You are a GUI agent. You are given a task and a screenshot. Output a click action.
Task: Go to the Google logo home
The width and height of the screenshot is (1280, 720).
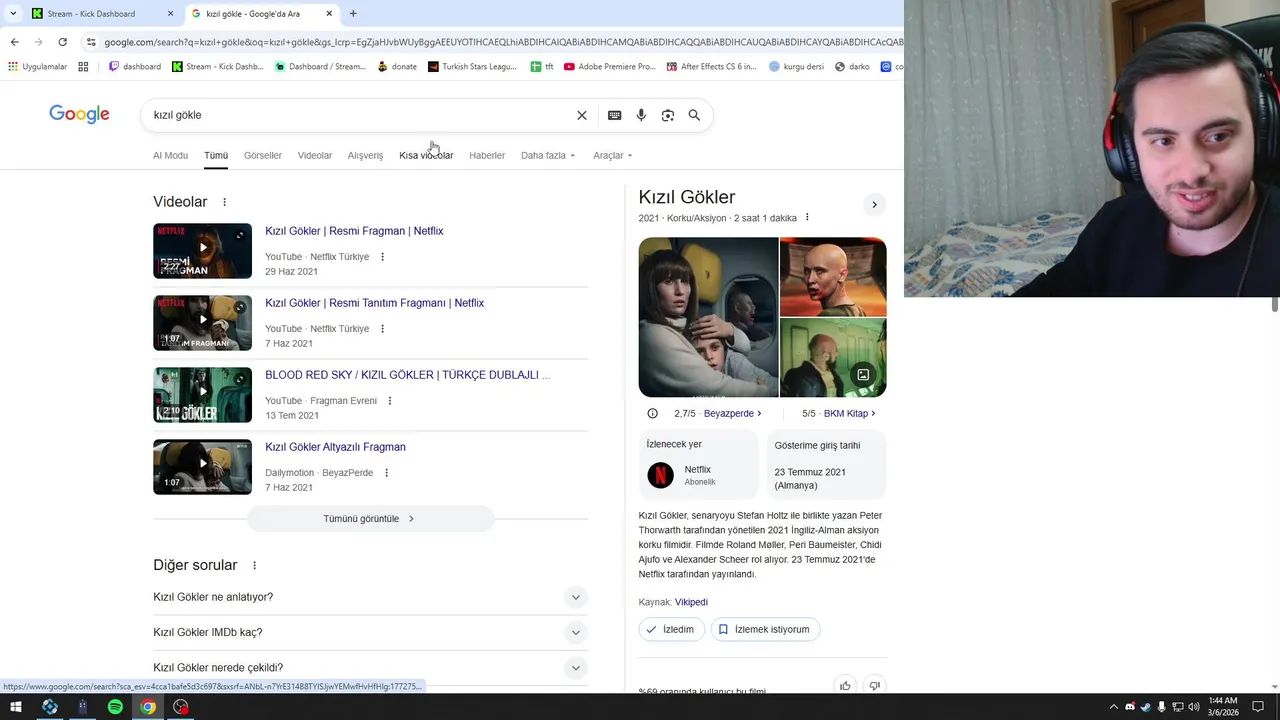[x=79, y=114]
